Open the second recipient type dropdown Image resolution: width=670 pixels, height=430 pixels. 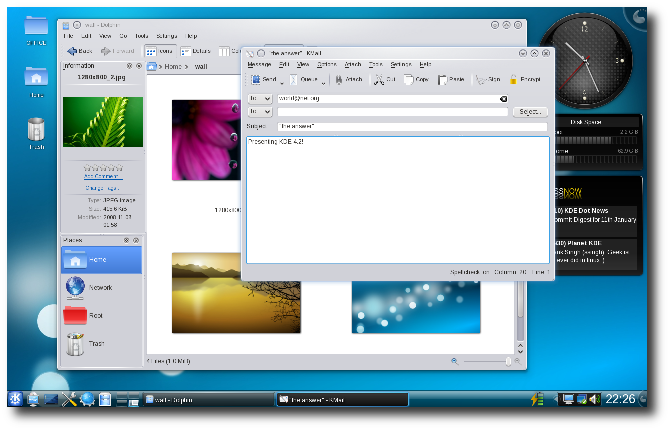[x=259, y=112]
